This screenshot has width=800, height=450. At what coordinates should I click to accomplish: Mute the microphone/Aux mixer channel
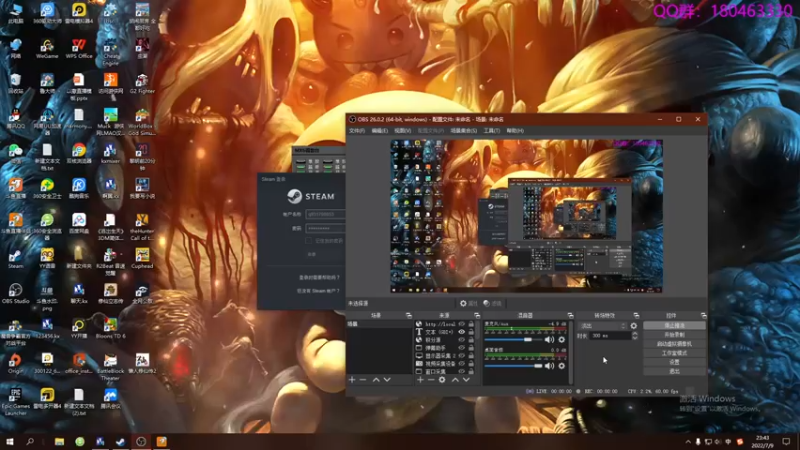coord(549,339)
